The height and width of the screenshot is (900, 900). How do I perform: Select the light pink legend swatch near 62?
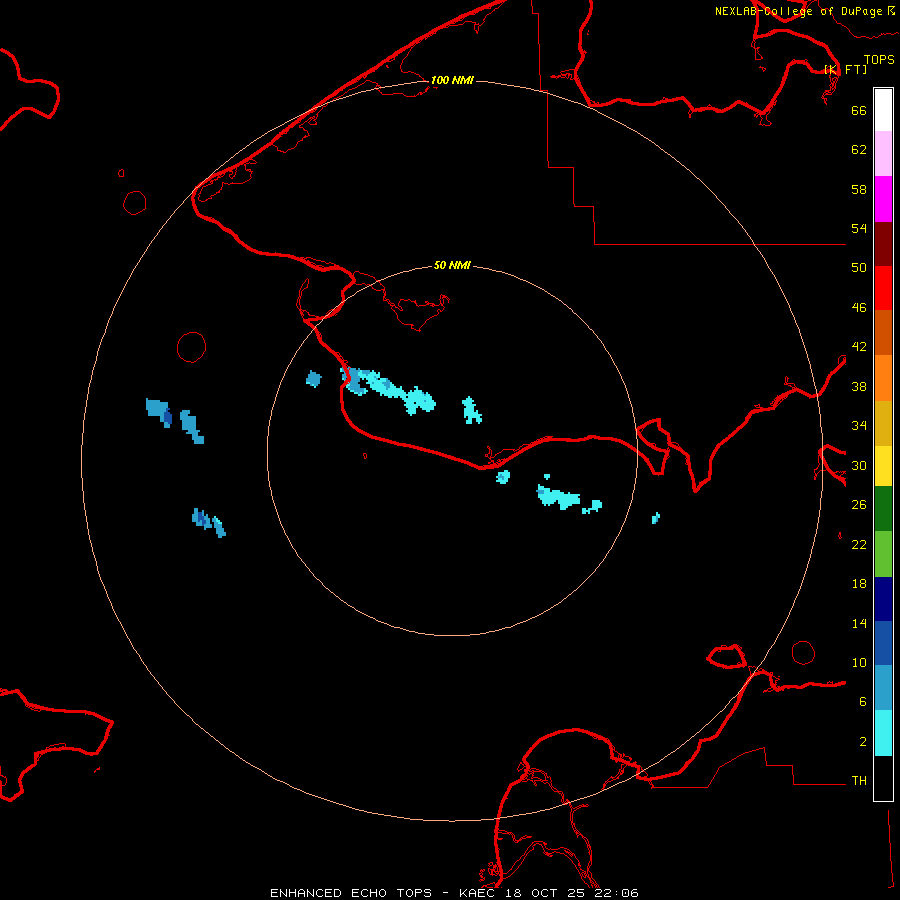[x=883, y=153]
